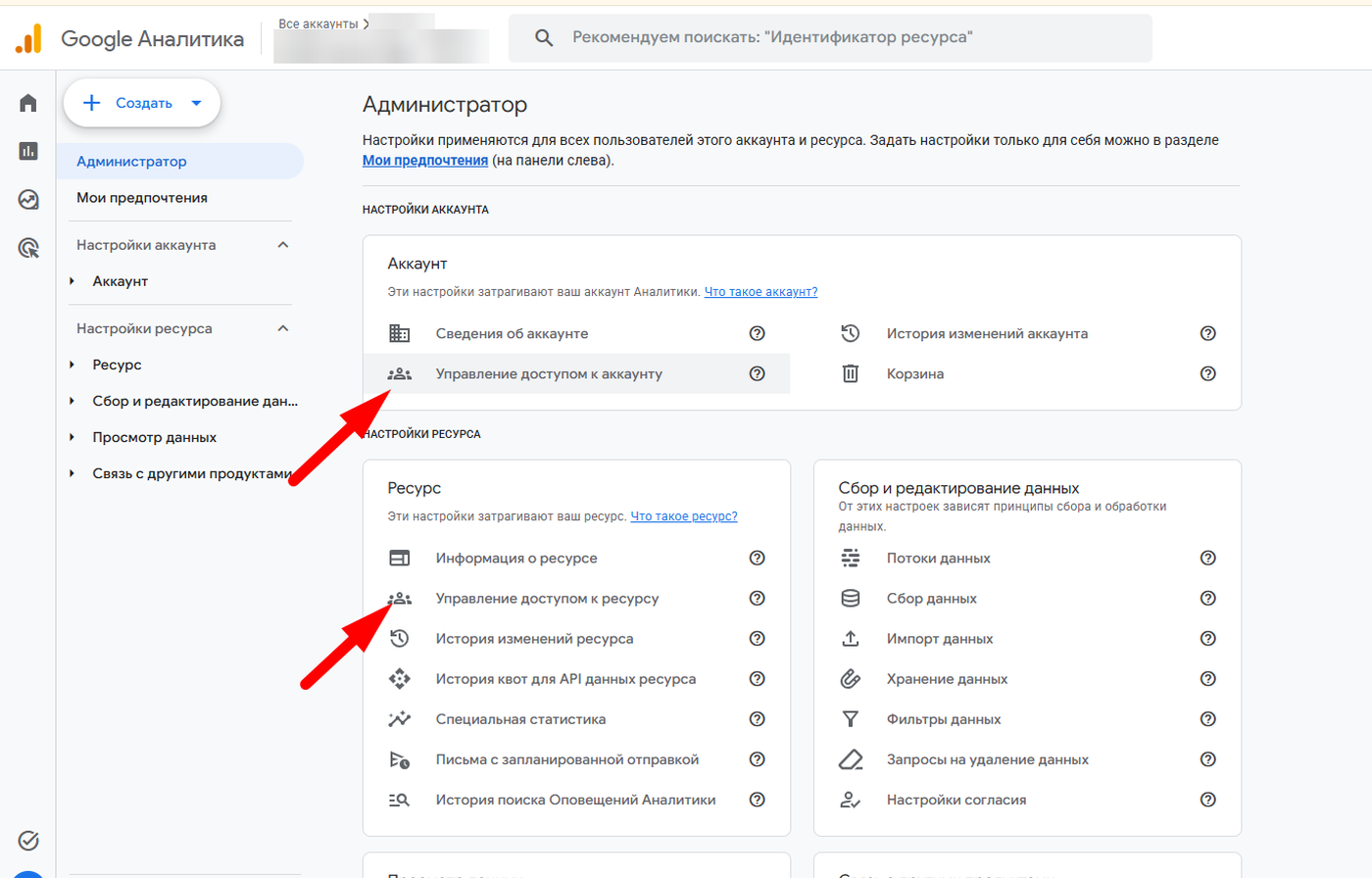The image size is (1372, 878).
Task: Follow the Что такое аккаунт? link
Action: click(760, 292)
